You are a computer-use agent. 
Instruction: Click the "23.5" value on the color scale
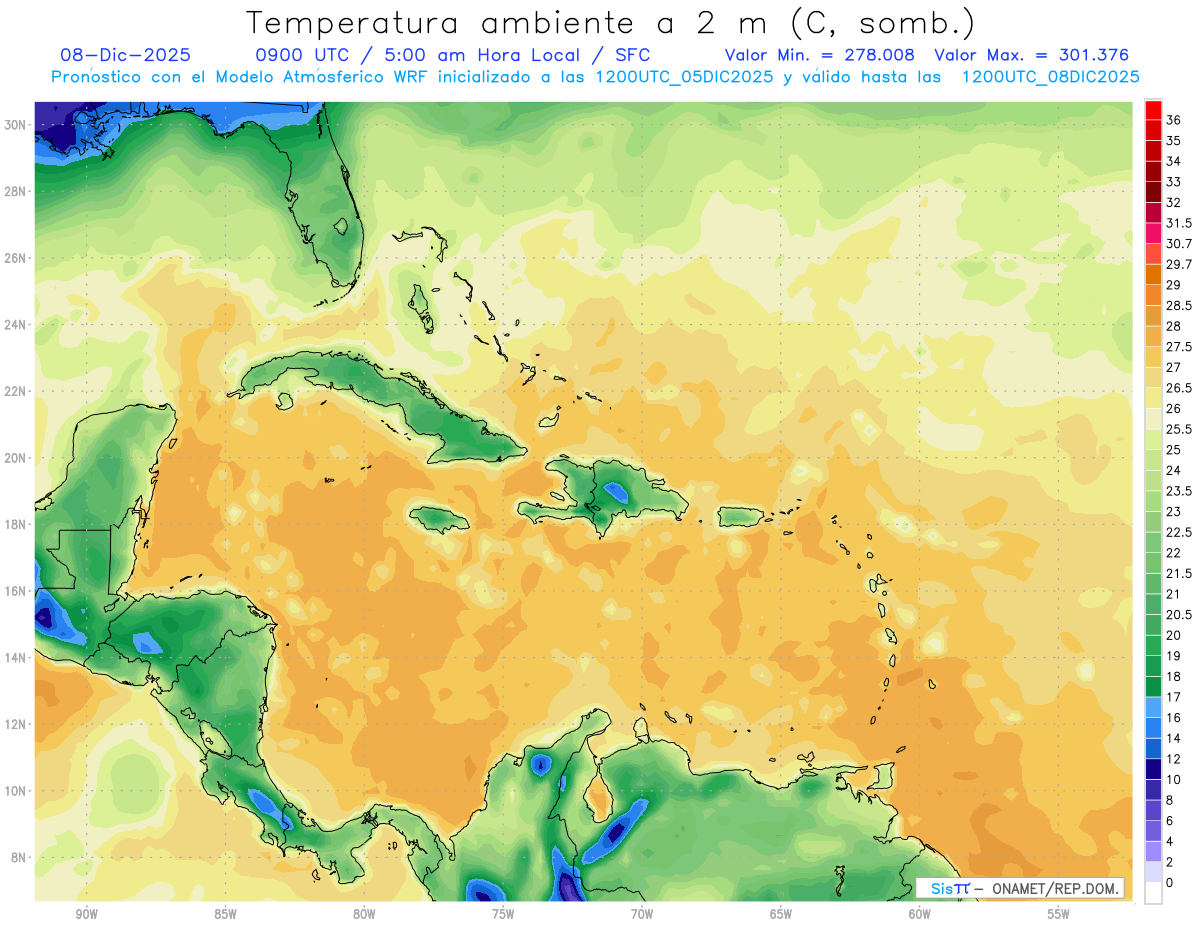[1179, 491]
